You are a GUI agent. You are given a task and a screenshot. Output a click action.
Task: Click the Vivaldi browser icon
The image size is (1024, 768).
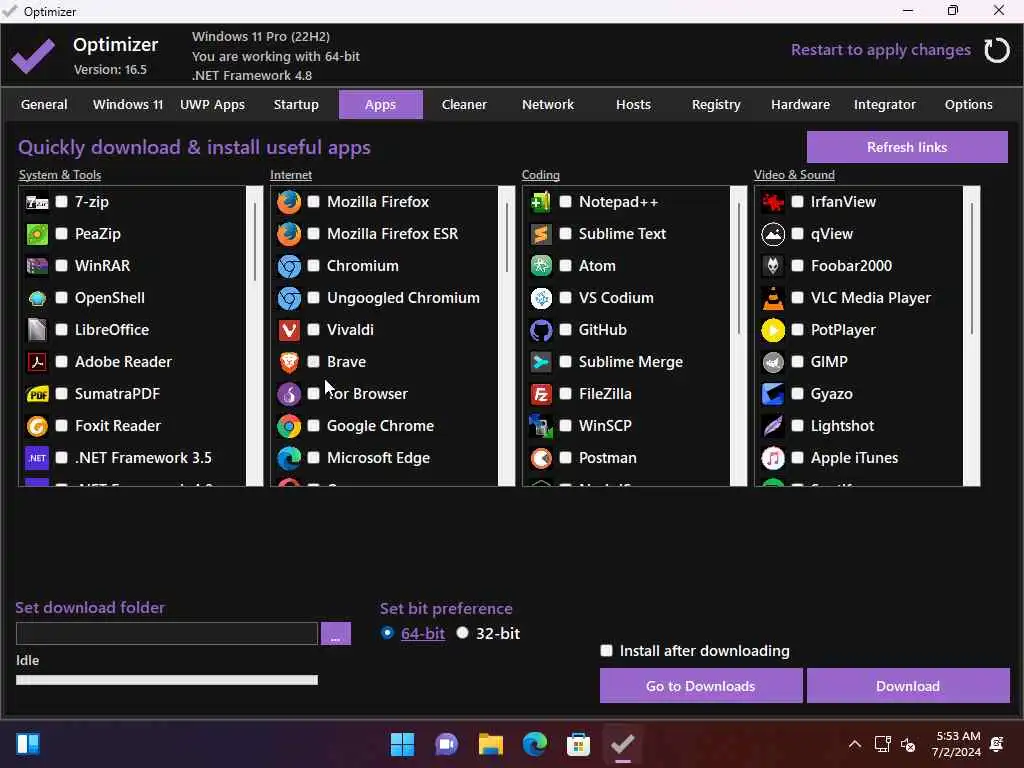coord(289,330)
